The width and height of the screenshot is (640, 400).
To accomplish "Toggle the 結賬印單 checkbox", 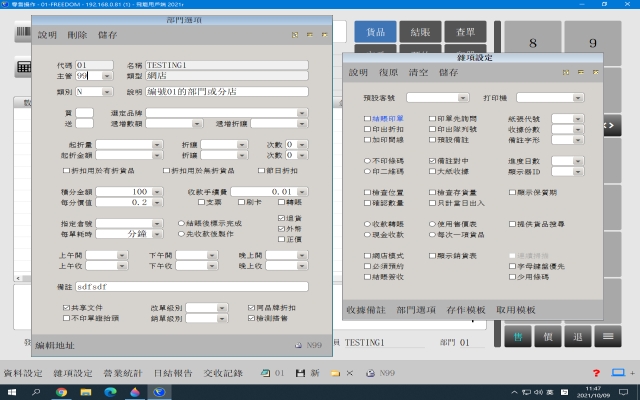I will coord(367,118).
